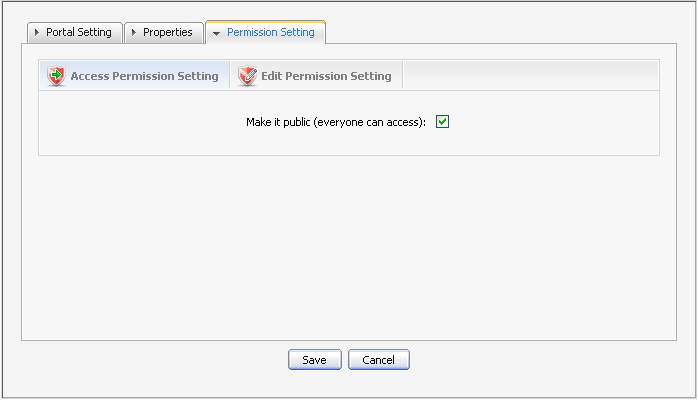Click the empty space beside the public checkbox

coord(550,122)
